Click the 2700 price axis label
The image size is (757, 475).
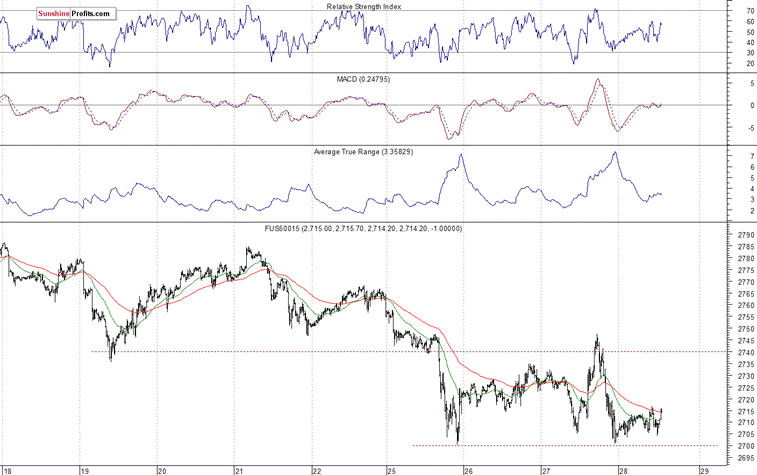(746, 446)
